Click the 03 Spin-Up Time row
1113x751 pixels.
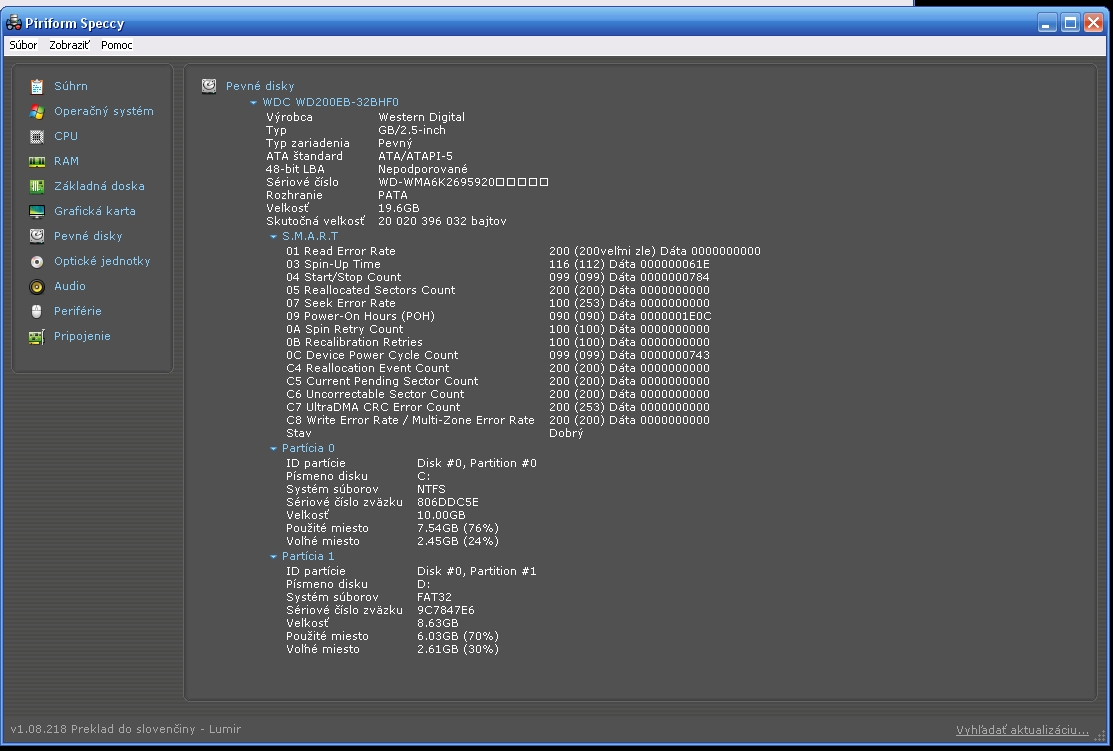coord(498,264)
